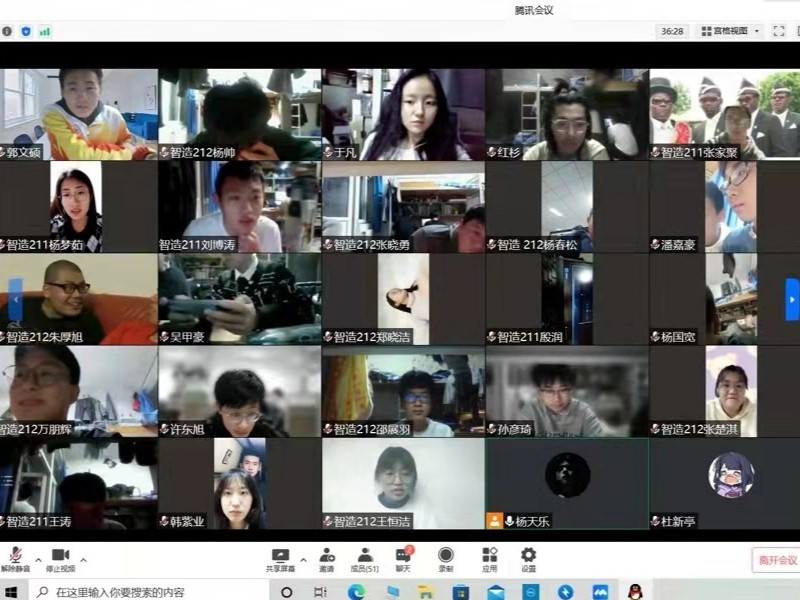
Task: Click the meeting info icon at top left
Action: click(x=7, y=31)
